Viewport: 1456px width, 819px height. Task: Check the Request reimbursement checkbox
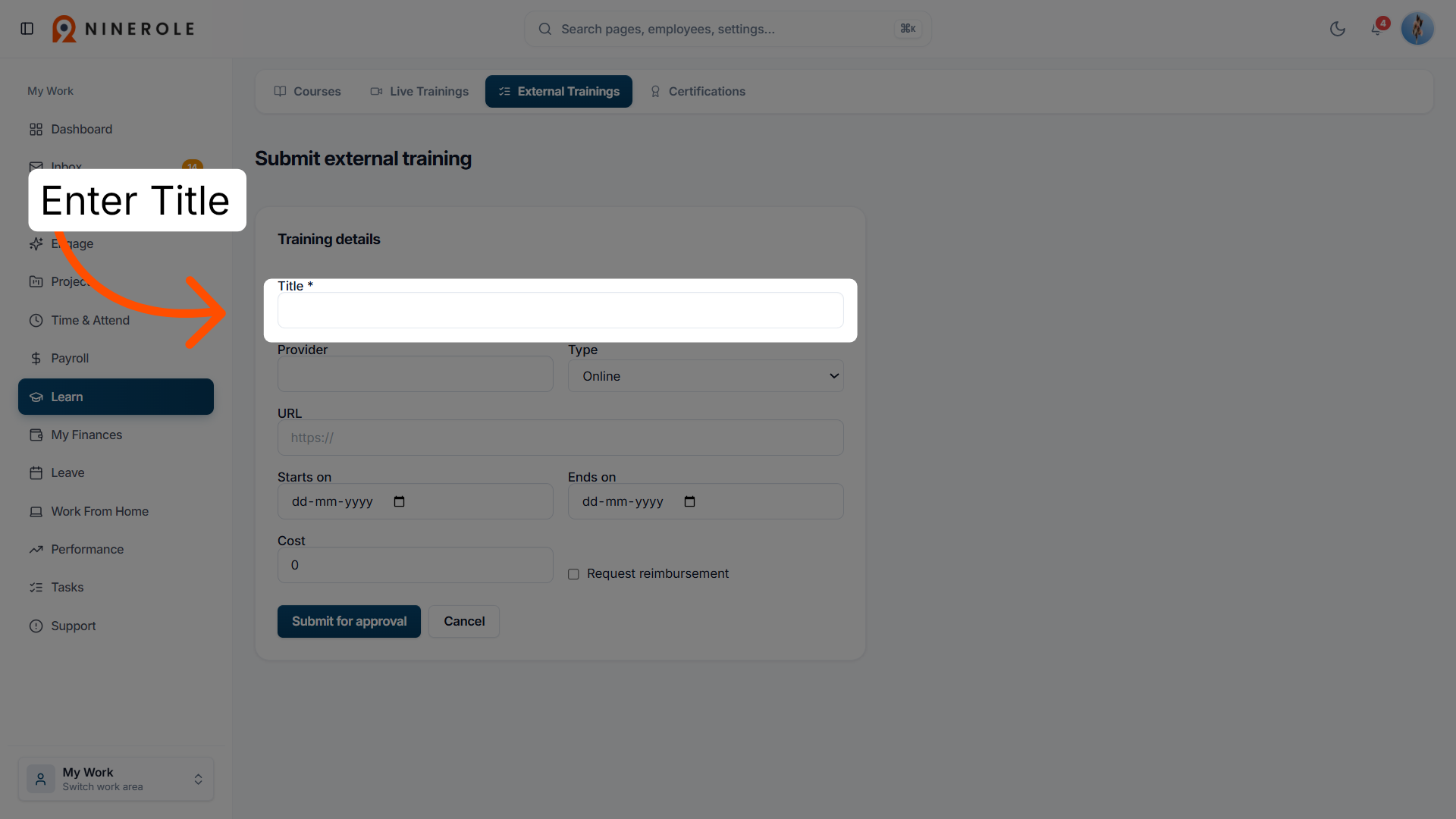point(573,574)
